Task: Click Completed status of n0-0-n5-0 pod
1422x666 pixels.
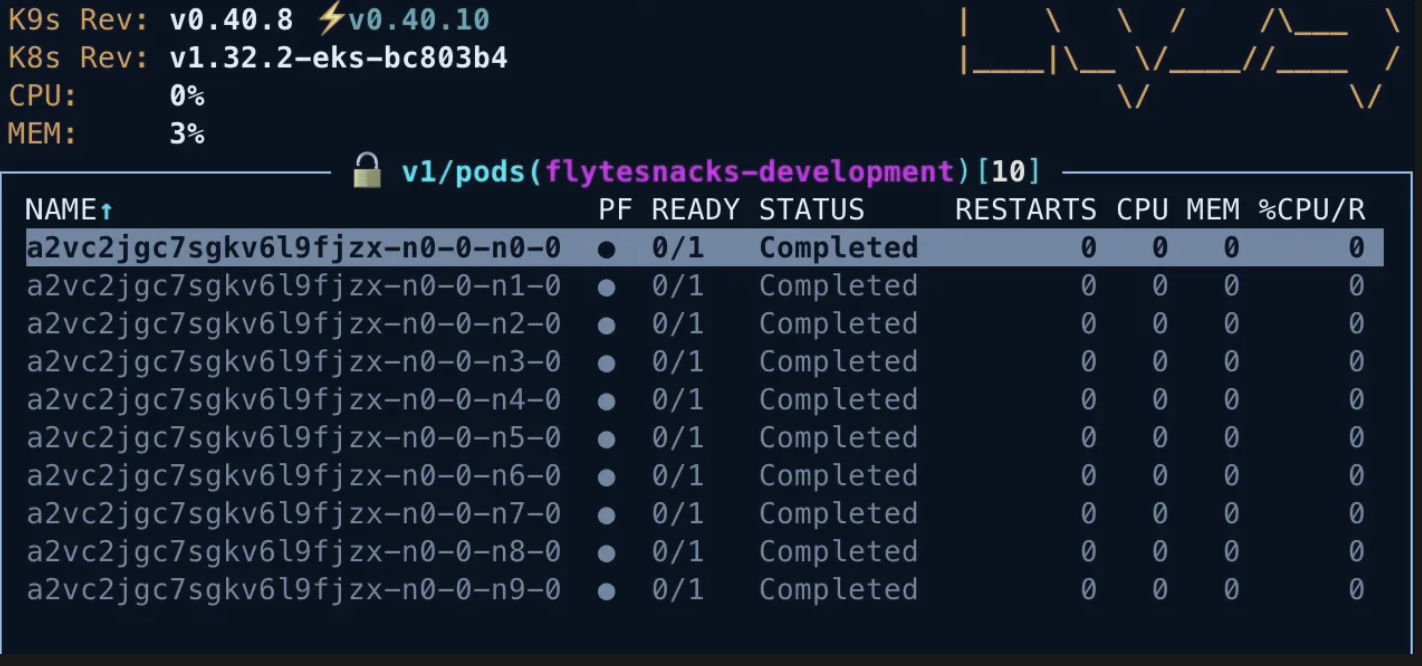Action: 838,438
